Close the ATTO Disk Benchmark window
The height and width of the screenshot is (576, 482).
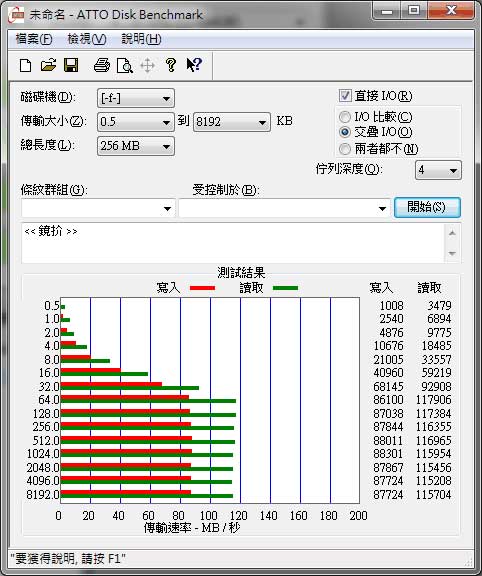[x=451, y=10]
